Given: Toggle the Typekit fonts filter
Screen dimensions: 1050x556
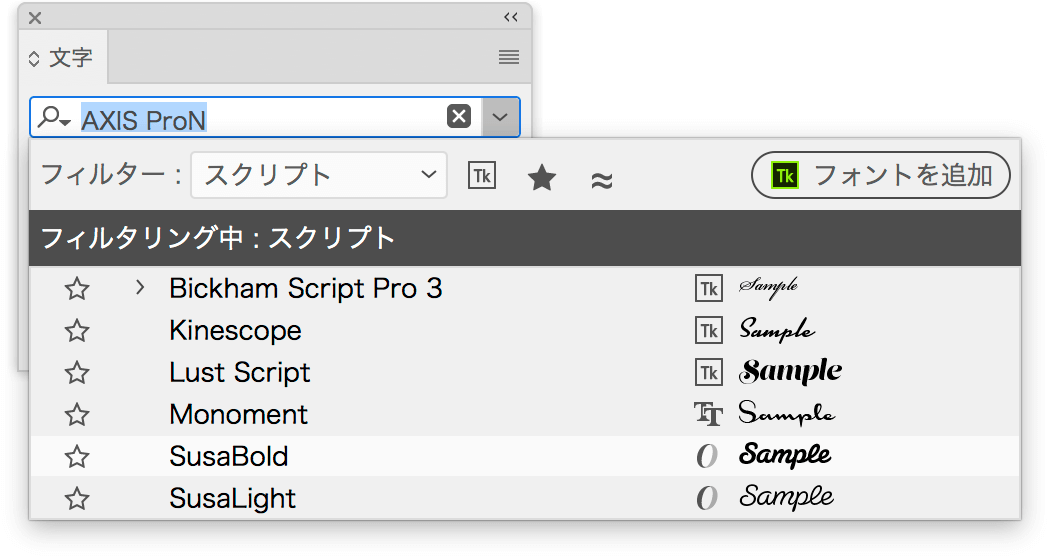Looking at the screenshot, I should tap(481, 176).
